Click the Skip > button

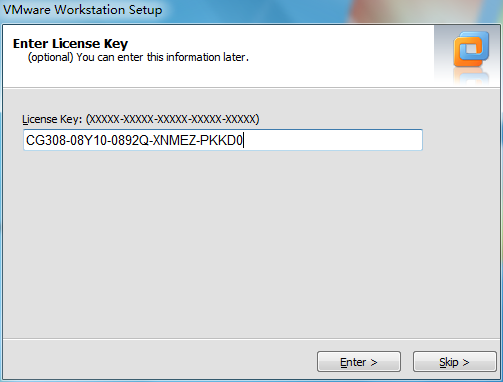tap(455, 361)
